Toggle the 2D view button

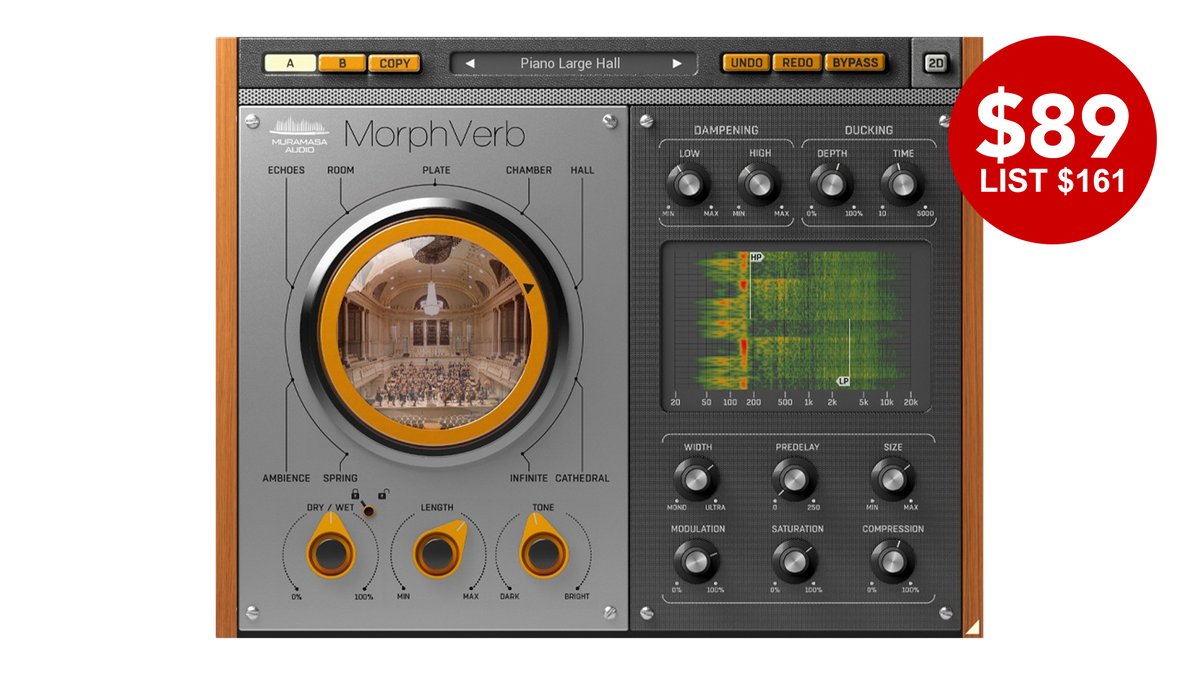pyautogui.click(x=936, y=63)
